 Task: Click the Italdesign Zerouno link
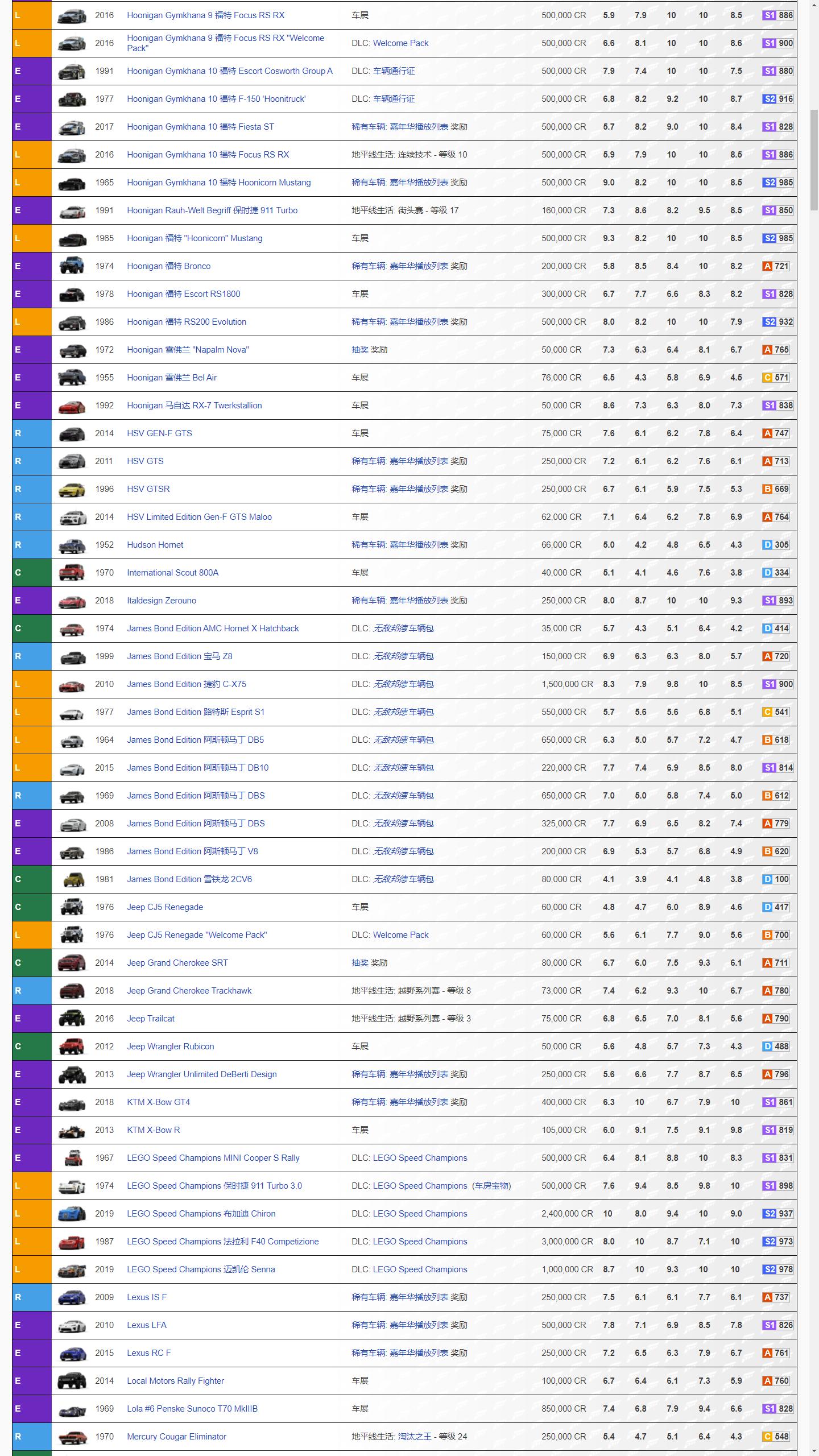pos(162,601)
